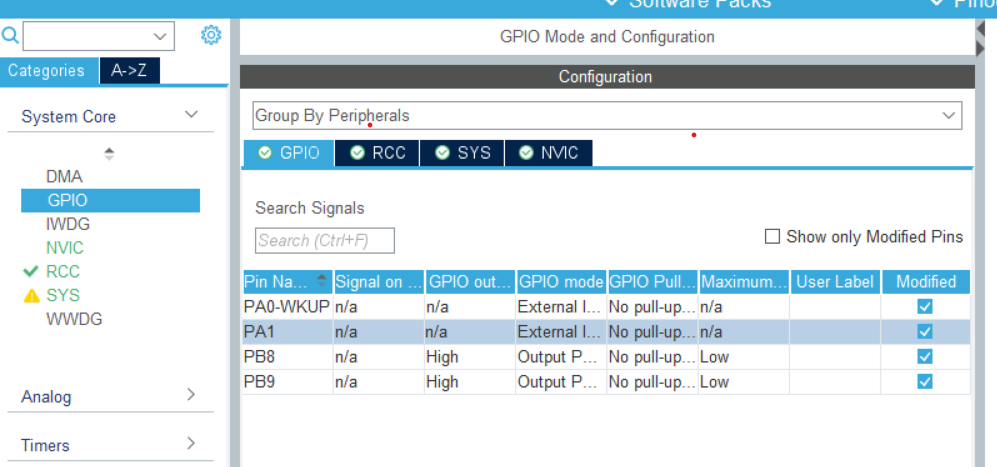The width and height of the screenshot is (997, 467).
Task: Toggle Modified checkbox for PB8
Action: click(x=925, y=356)
